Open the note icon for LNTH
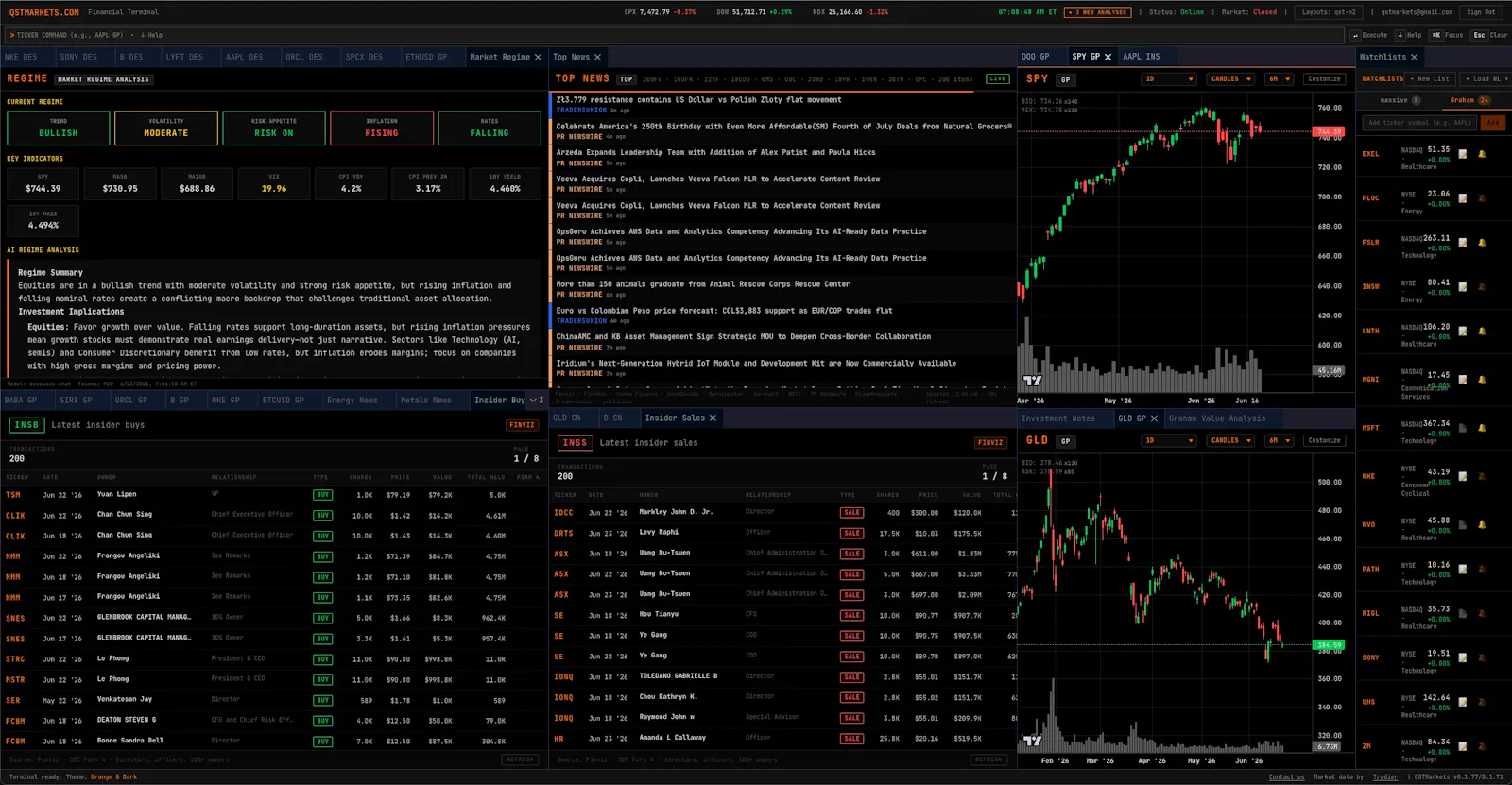This screenshot has width=1512, height=785. click(1463, 332)
